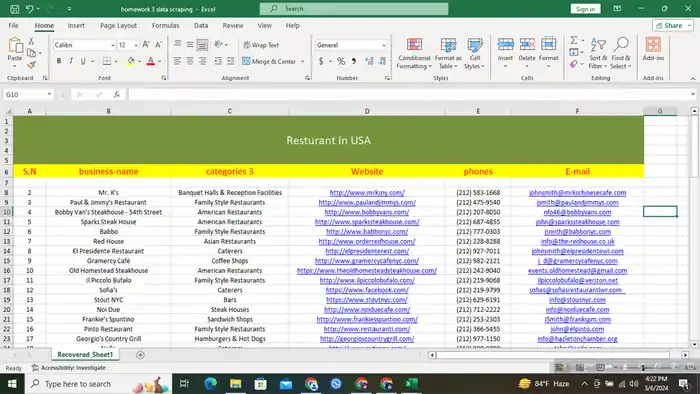Click the Orientation text angle icon
This screenshot has width=700, height=394.
click(218, 45)
